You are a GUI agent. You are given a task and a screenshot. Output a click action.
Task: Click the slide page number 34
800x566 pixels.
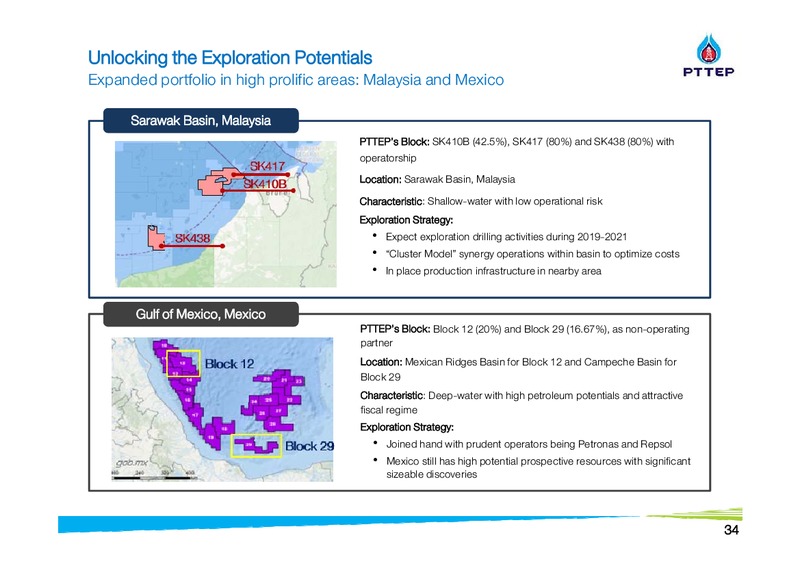731,530
